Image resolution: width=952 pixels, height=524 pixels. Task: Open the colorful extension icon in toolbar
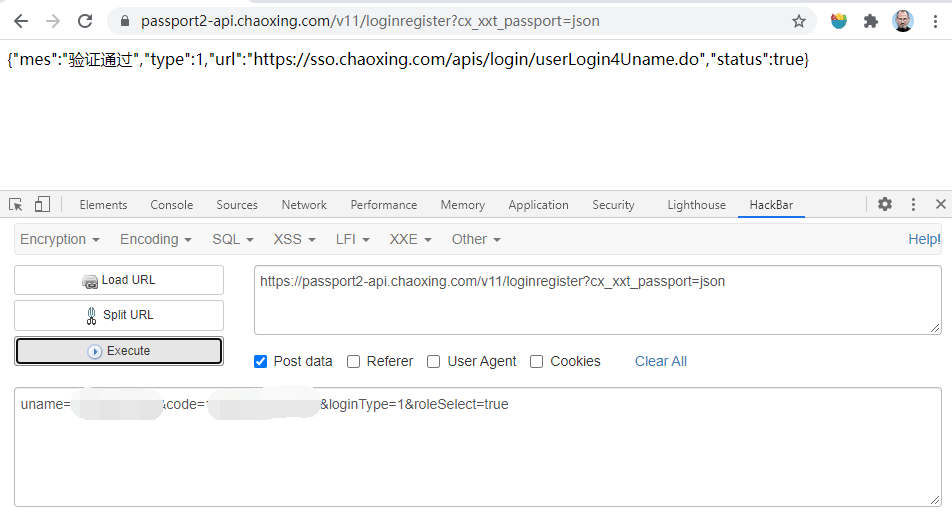coord(839,21)
